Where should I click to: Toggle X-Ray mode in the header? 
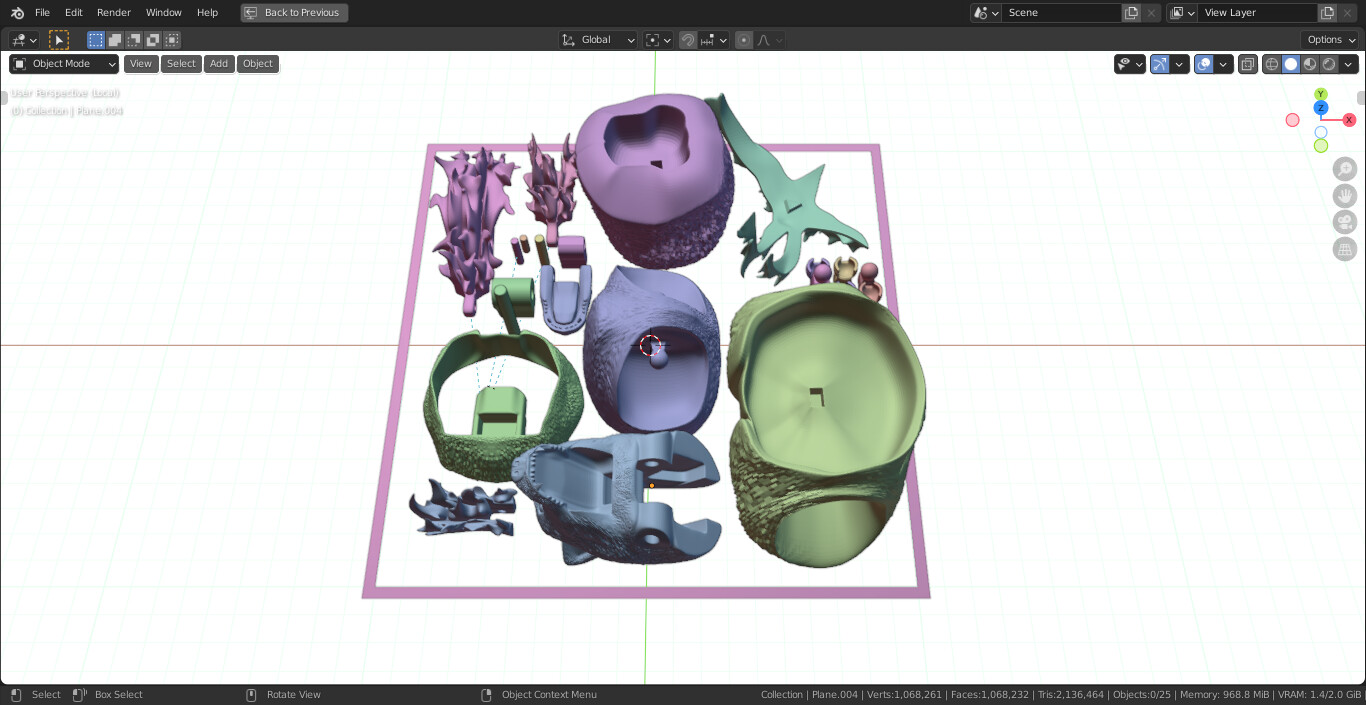(x=1248, y=63)
